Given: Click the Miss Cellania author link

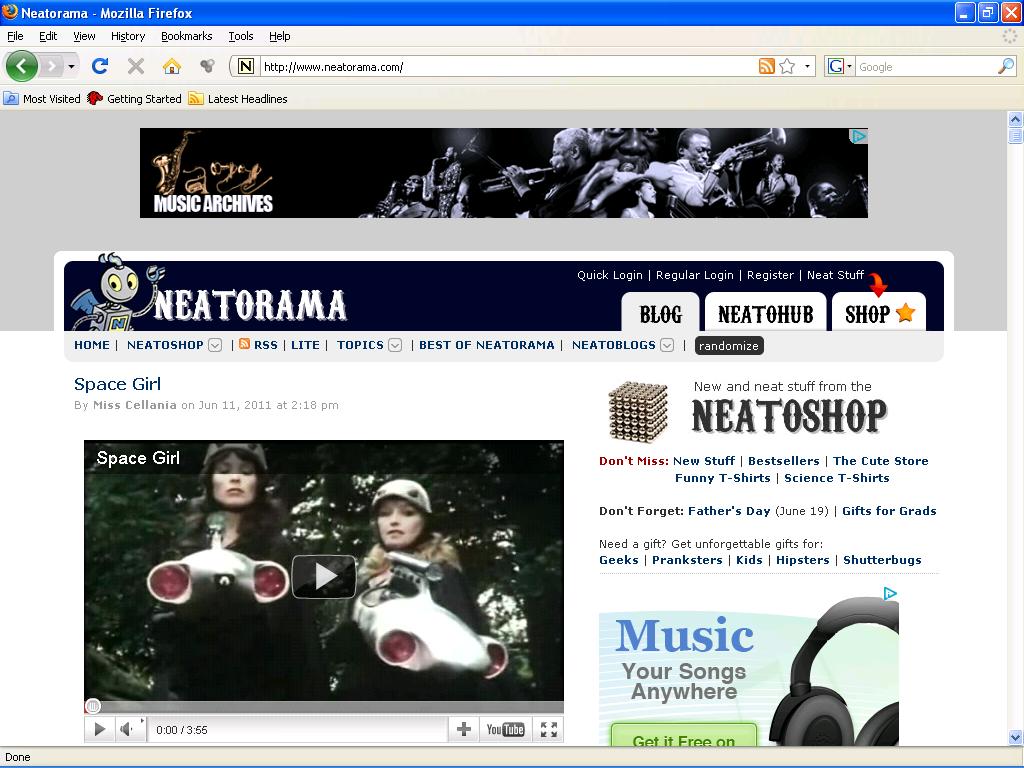Looking at the screenshot, I should pyautogui.click(x=135, y=405).
